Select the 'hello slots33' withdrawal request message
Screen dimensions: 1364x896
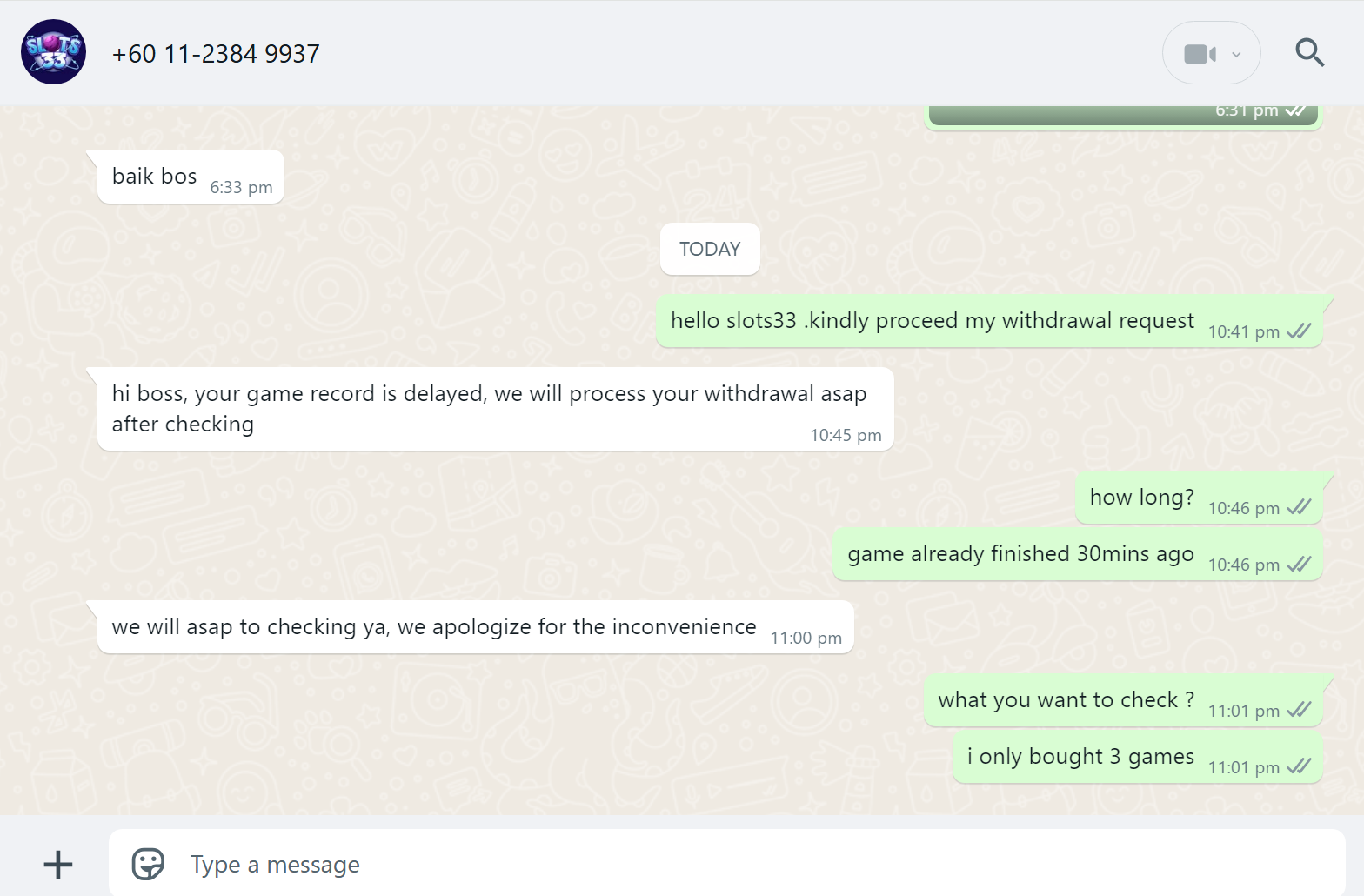click(x=989, y=321)
